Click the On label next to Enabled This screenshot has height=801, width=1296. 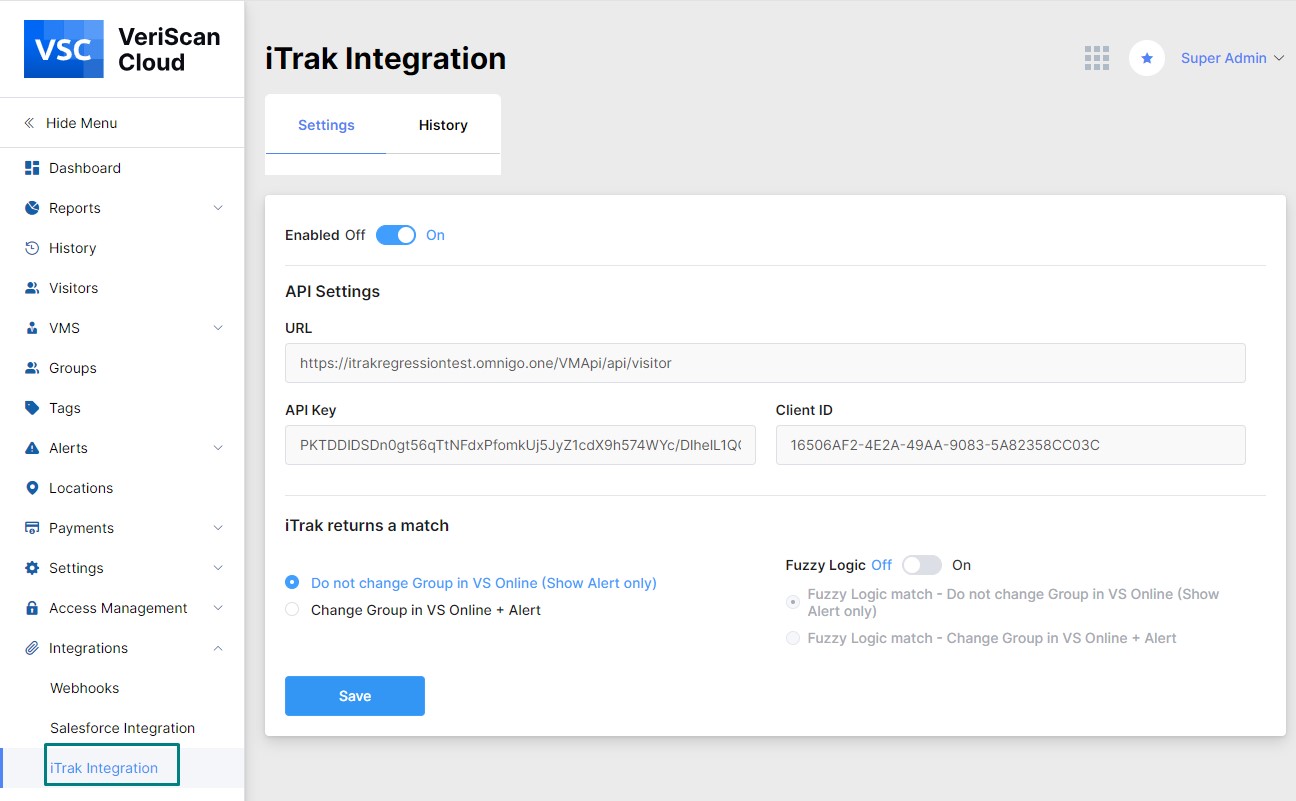(x=435, y=235)
